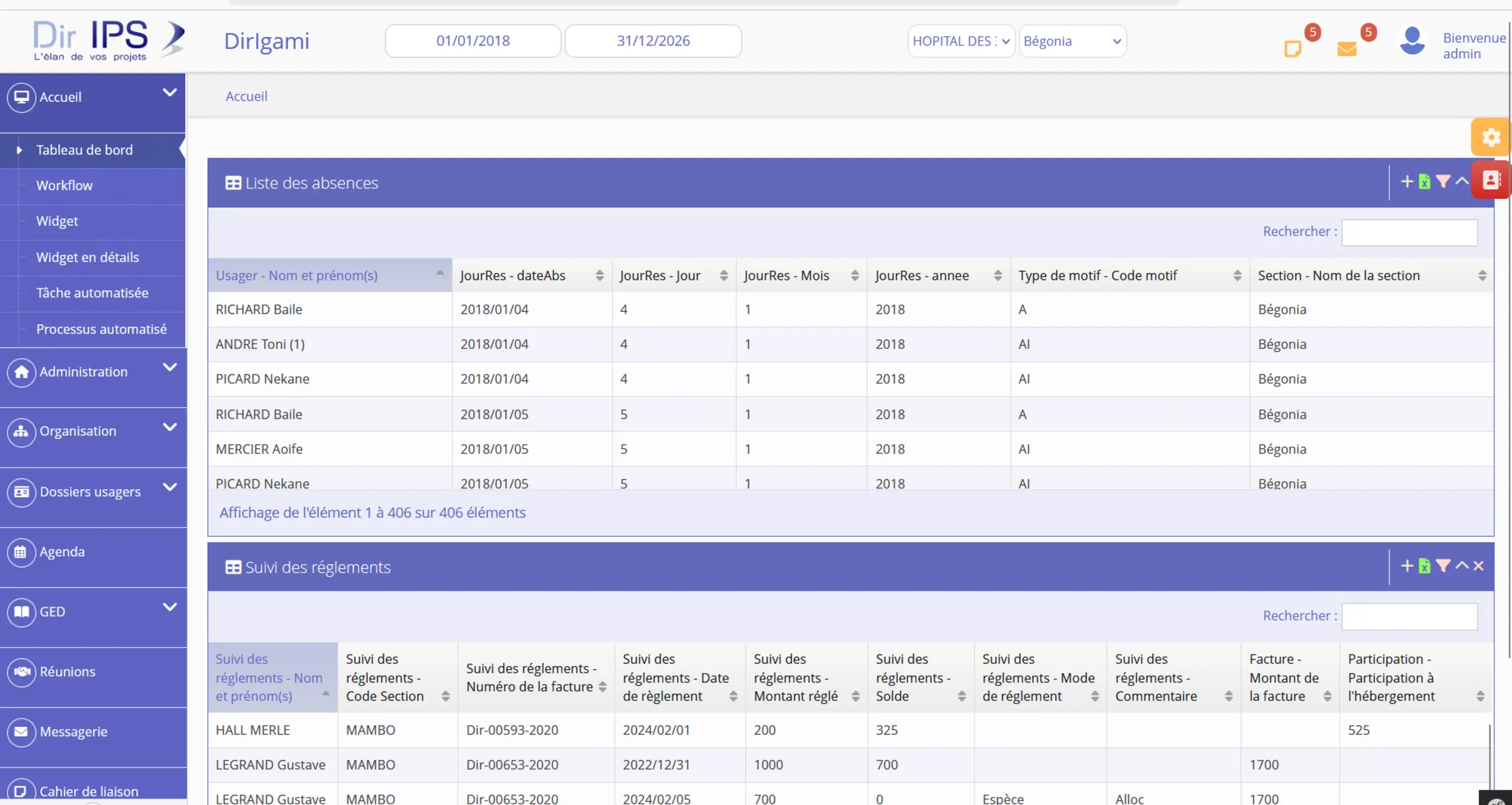Click the MERCIER Aoife cell
This screenshot has height=805, width=1512.
(330, 449)
